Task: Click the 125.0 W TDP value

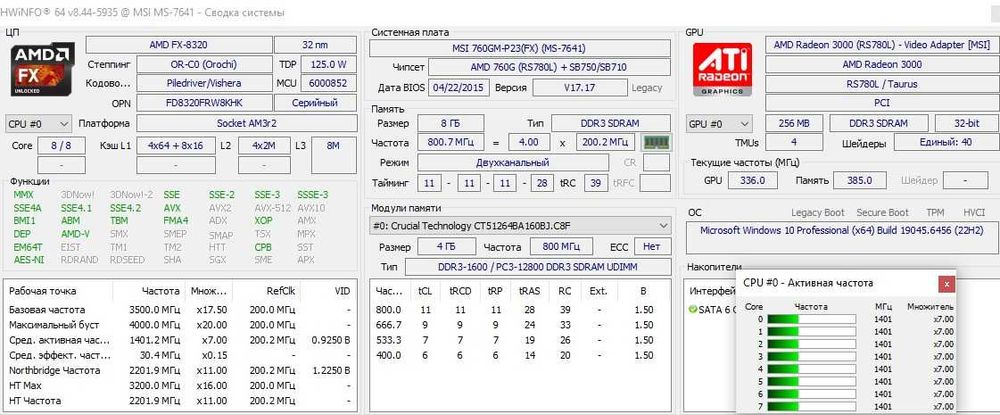Action: coord(328,64)
